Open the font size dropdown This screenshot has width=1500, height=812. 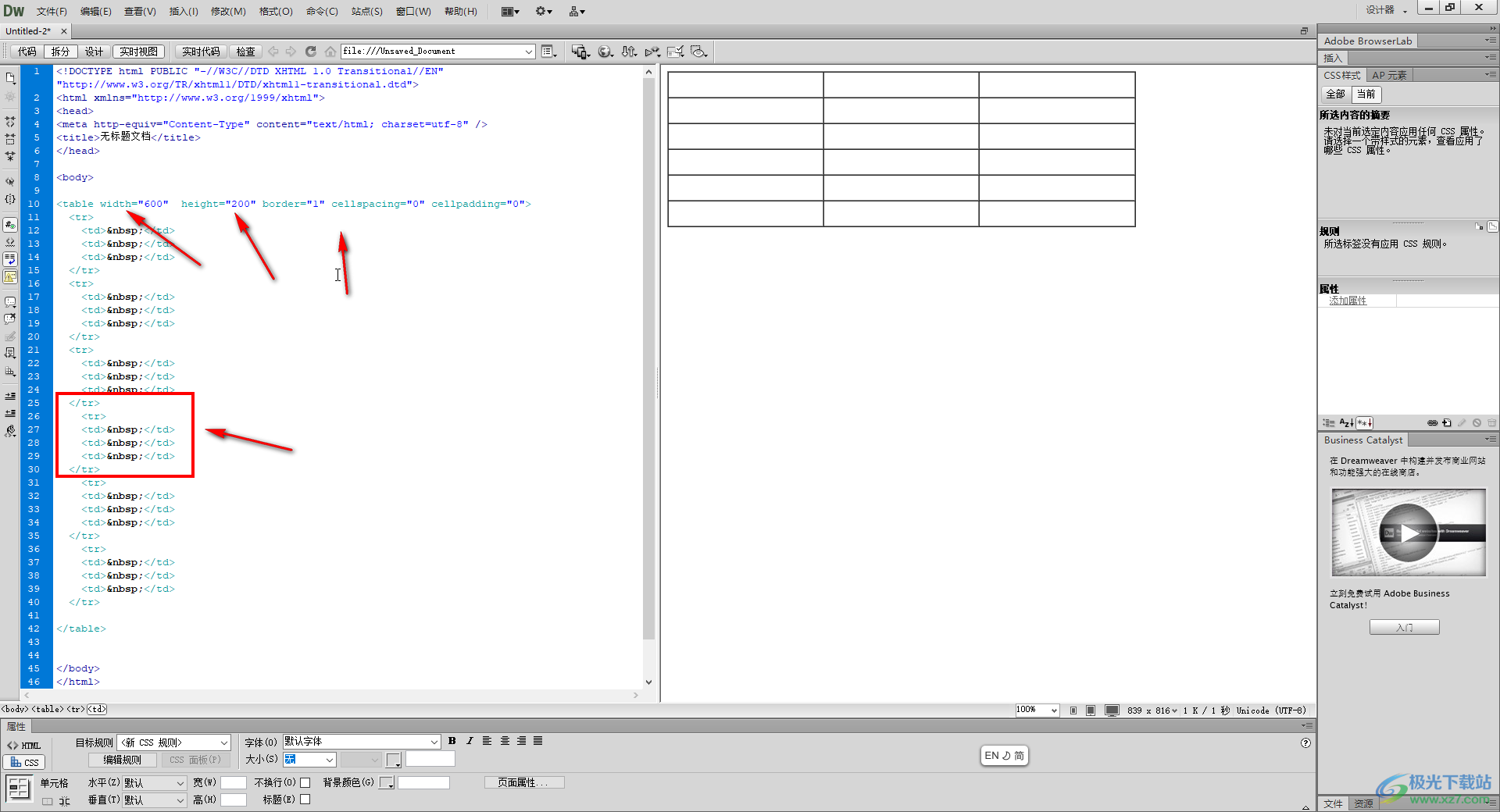[x=330, y=760]
